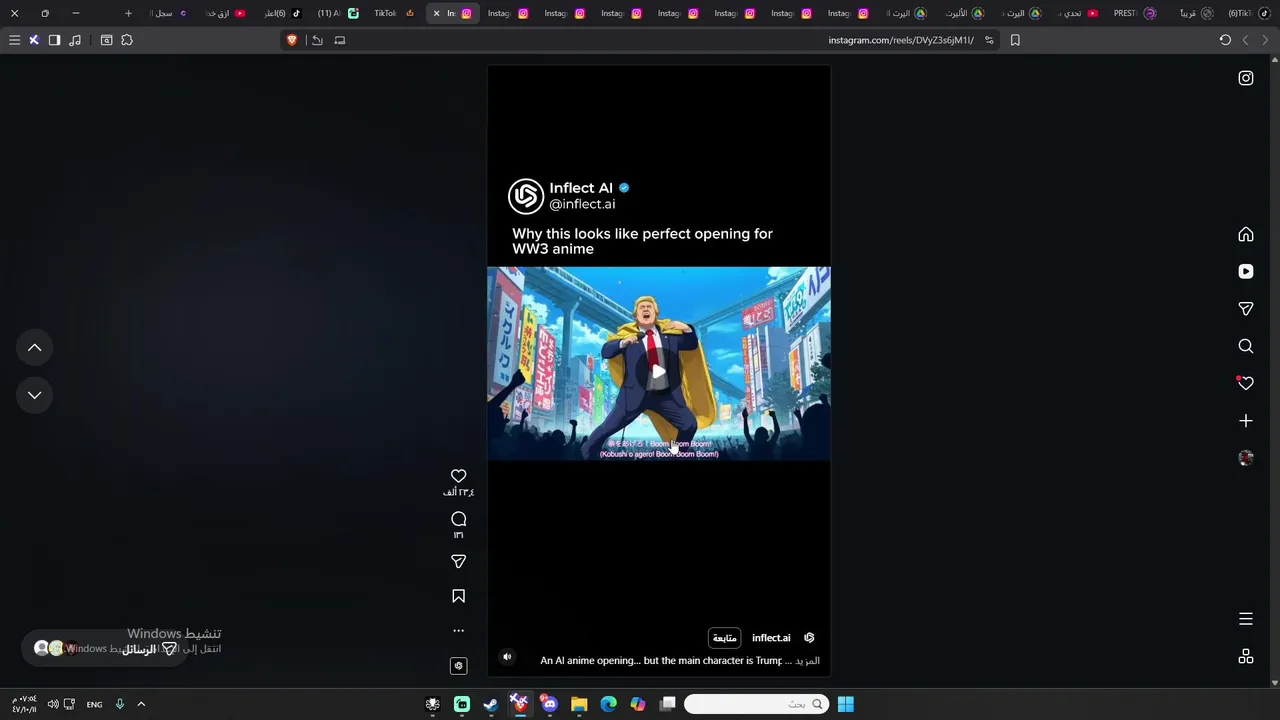
Task: Open the extensions puzzle piece icon
Action: click(x=127, y=40)
